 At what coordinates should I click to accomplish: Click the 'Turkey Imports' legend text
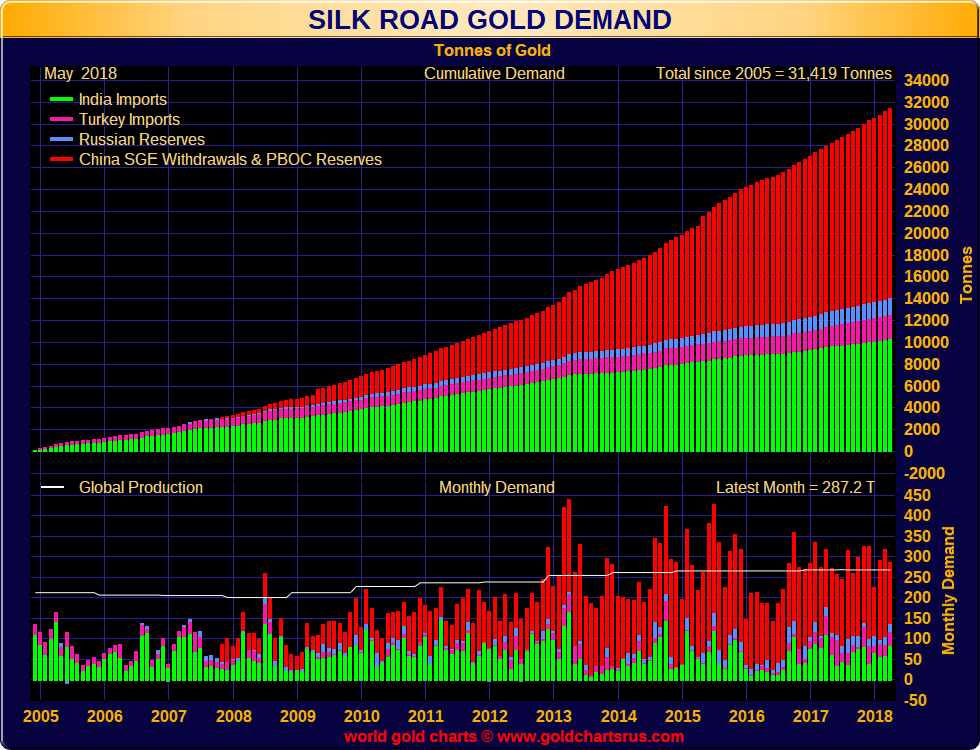(130, 120)
